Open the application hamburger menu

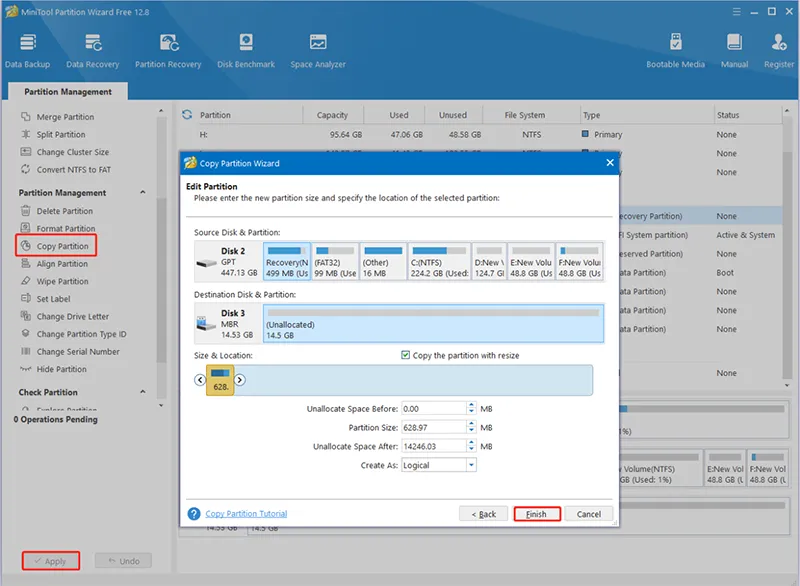[x=736, y=12]
